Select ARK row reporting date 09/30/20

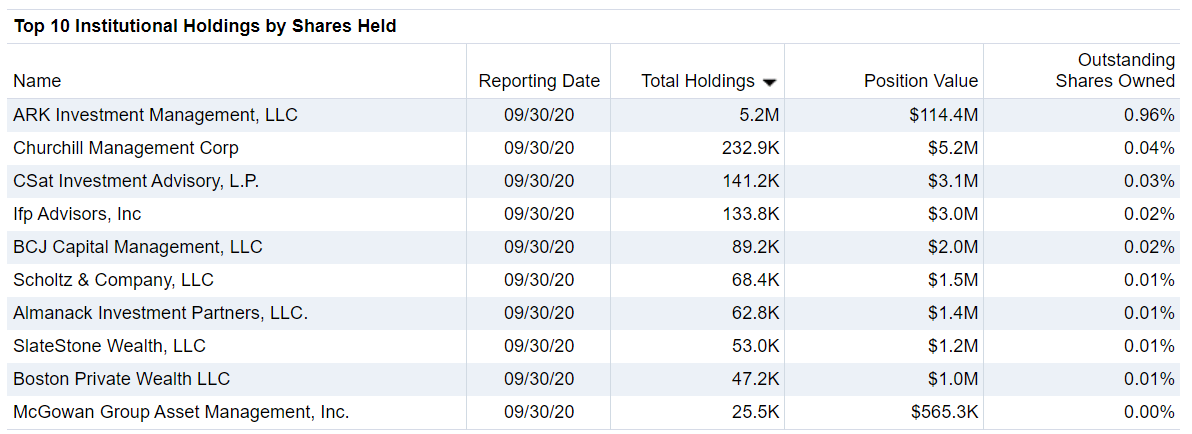pos(539,116)
